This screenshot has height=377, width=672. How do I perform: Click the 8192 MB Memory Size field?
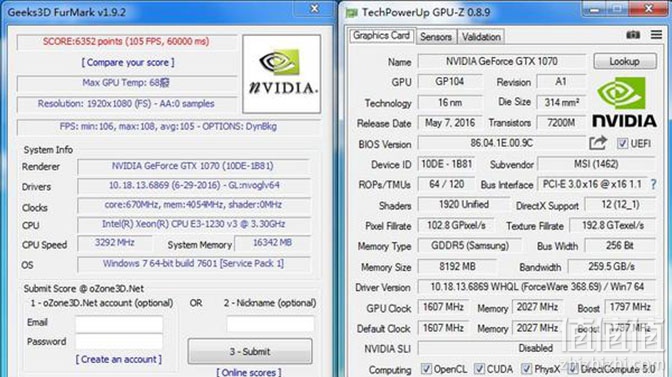[x=457, y=267]
